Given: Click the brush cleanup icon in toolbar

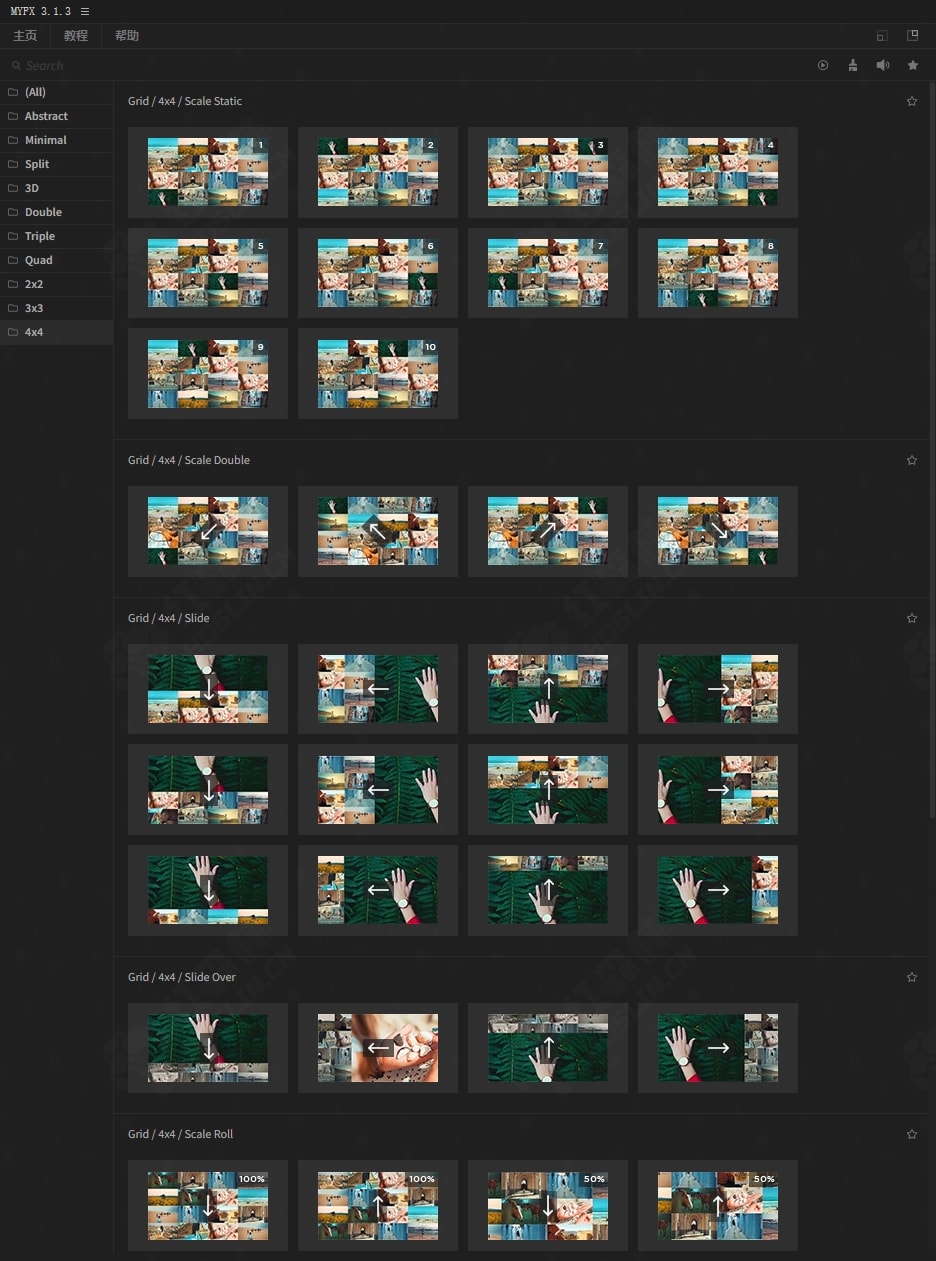Looking at the screenshot, I should coord(852,65).
